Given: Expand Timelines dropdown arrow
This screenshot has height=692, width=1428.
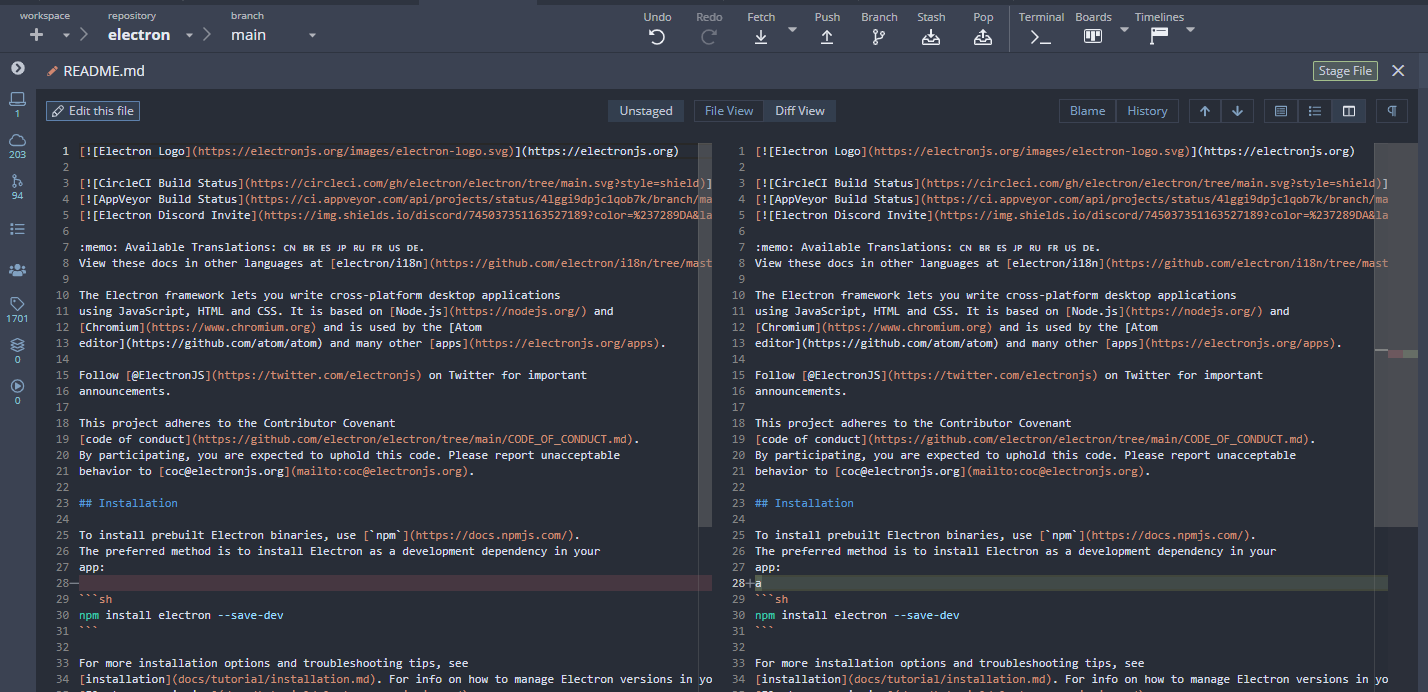Looking at the screenshot, I should coord(1190,29).
